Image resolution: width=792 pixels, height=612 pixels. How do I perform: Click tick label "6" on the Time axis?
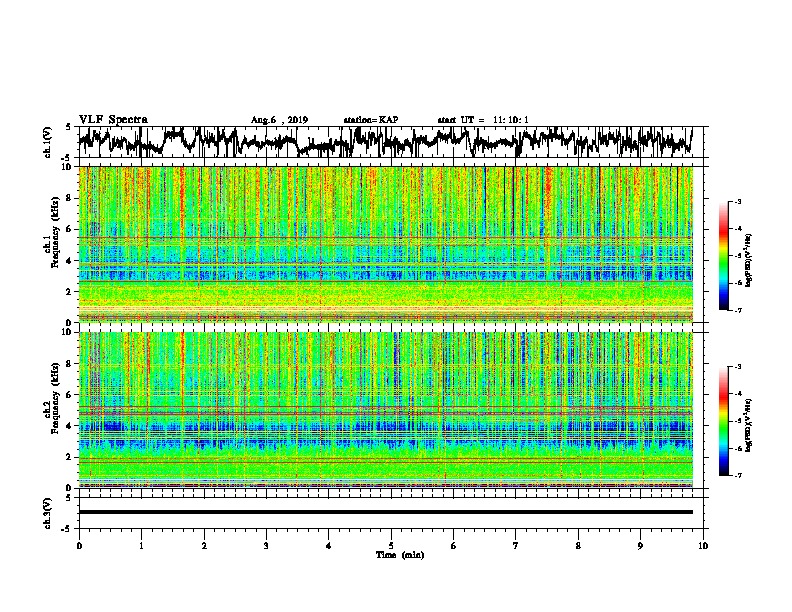coord(454,546)
